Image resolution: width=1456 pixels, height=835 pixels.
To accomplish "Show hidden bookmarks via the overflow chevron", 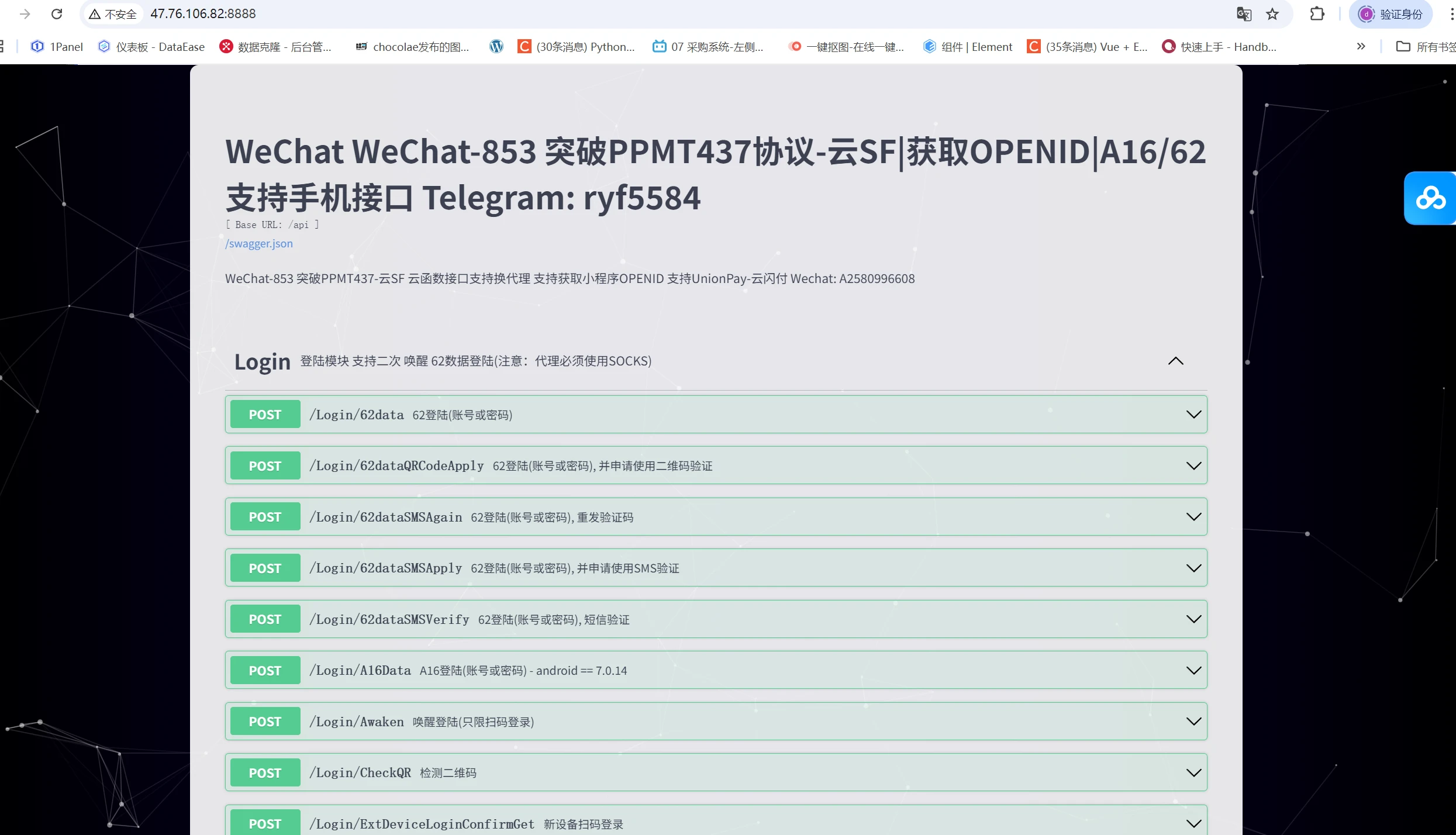I will (1361, 46).
